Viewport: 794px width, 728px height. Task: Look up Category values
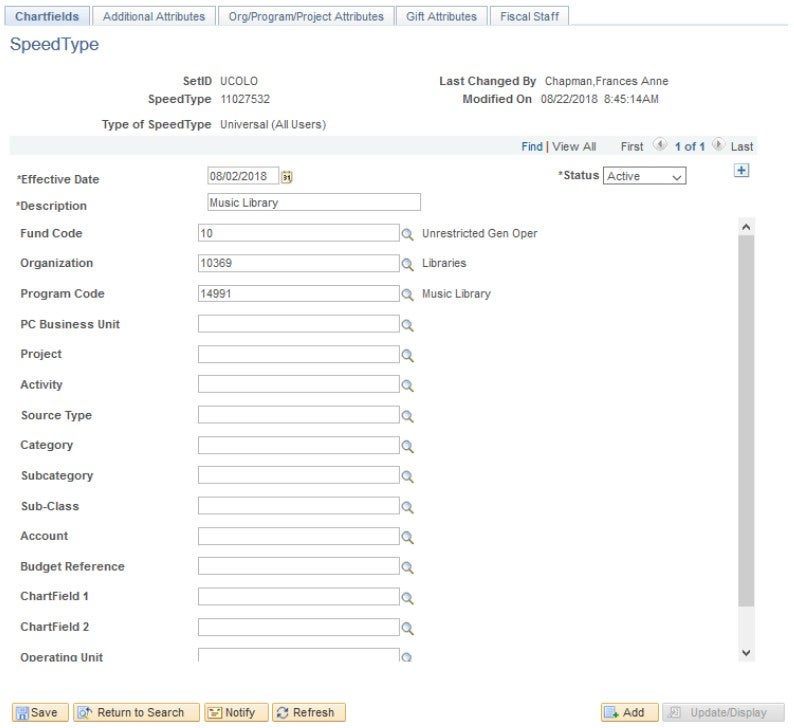(x=407, y=446)
